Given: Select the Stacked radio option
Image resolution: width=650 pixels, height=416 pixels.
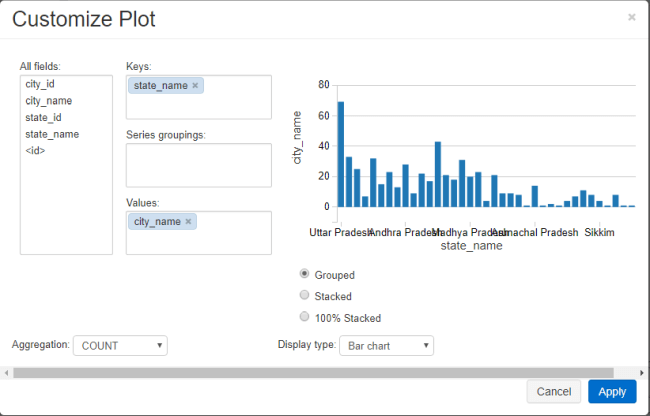Looking at the screenshot, I should pyautogui.click(x=304, y=295).
